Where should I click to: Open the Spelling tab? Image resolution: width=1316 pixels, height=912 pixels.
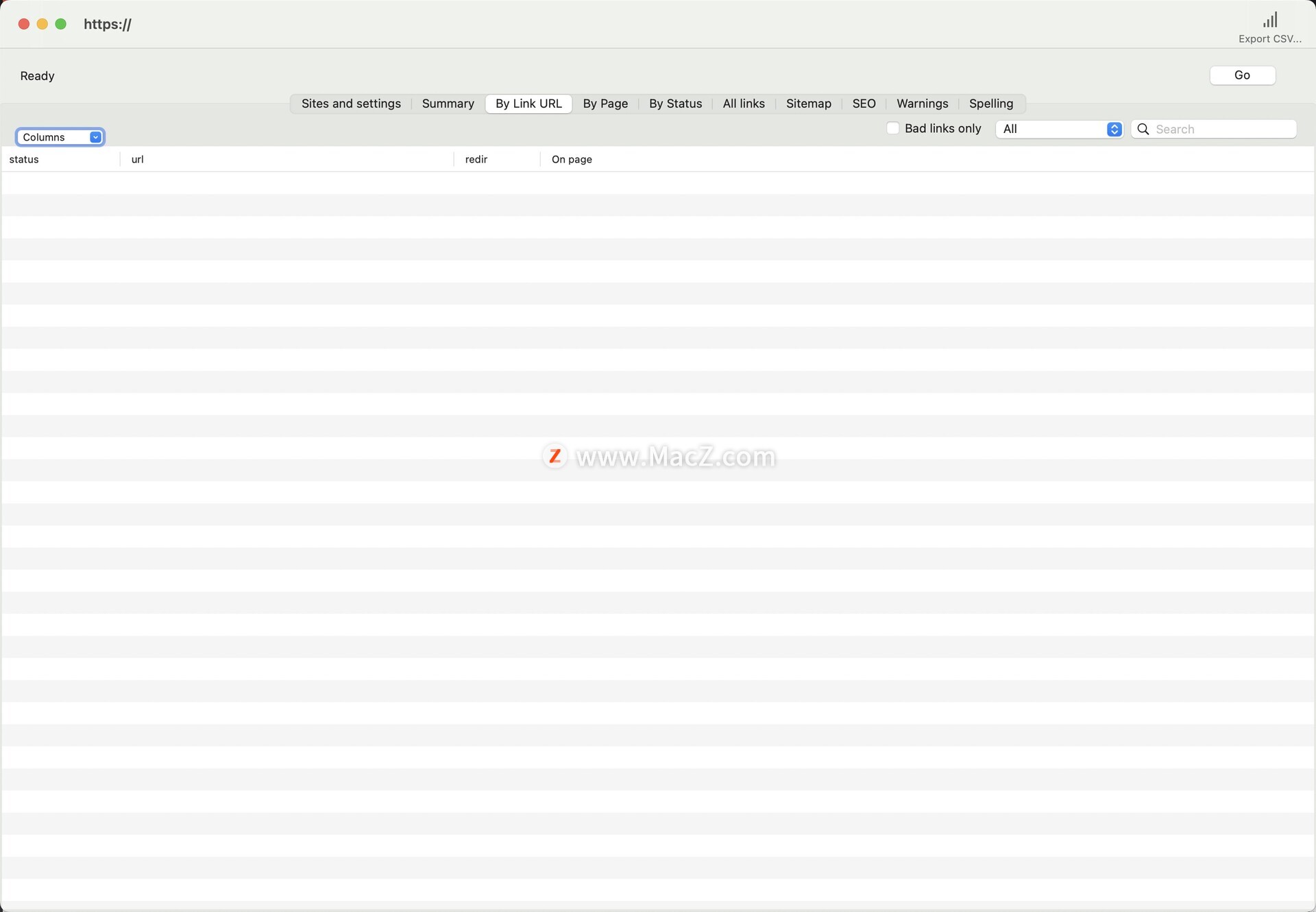[x=990, y=104]
